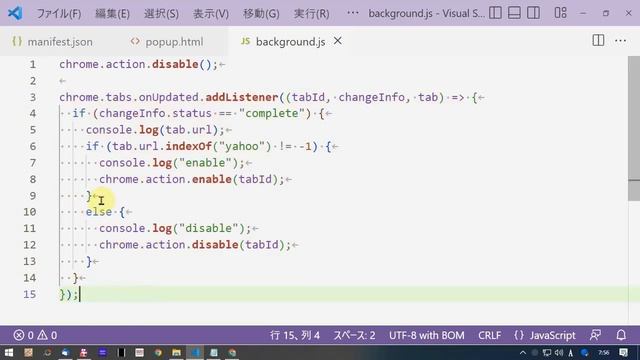This screenshot has height=360, width=640.
Task: Open notifications bell in status bar
Action: point(621,335)
